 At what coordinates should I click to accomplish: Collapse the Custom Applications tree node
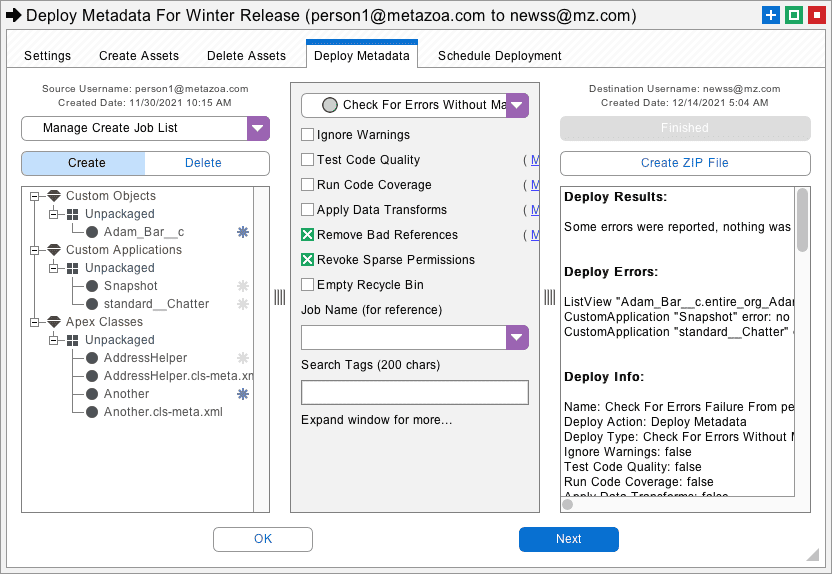click(36, 250)
